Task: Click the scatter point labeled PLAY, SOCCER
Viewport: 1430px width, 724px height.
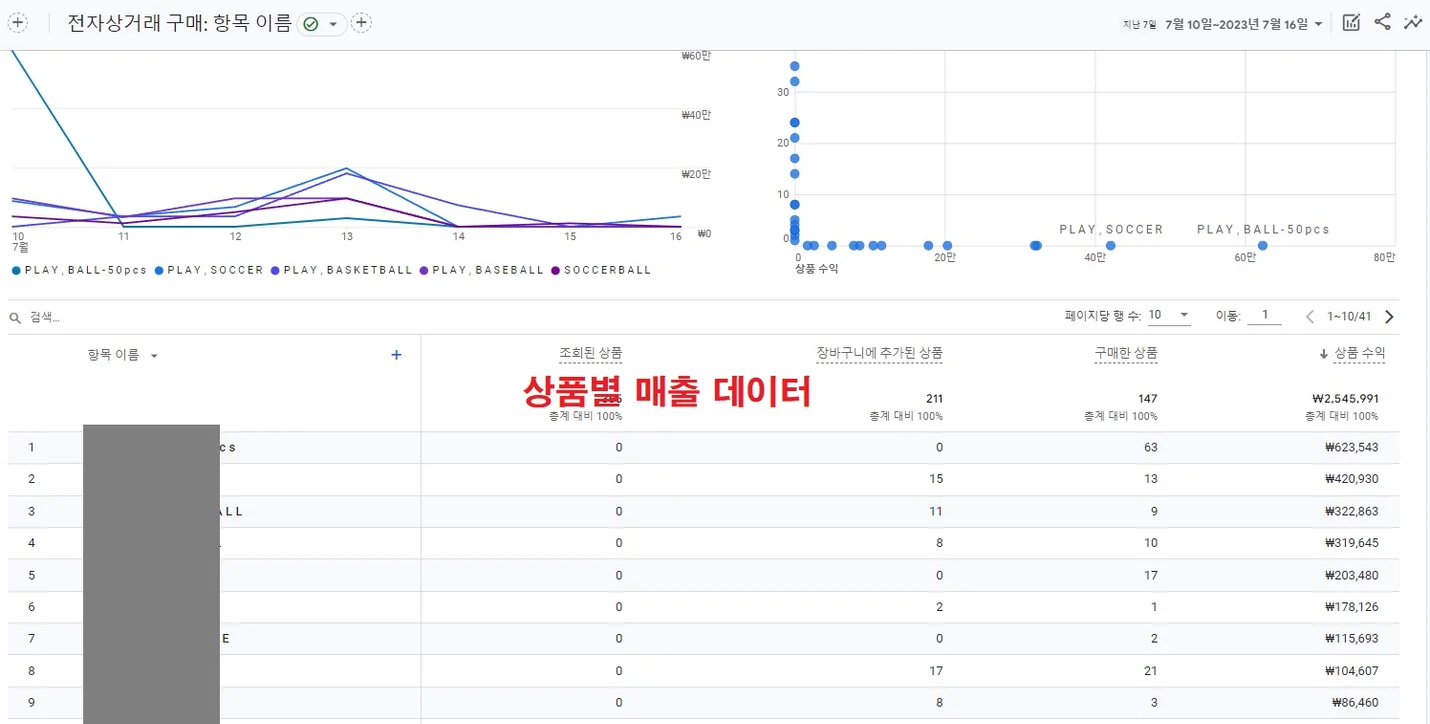Action: tap(1111, 245)
